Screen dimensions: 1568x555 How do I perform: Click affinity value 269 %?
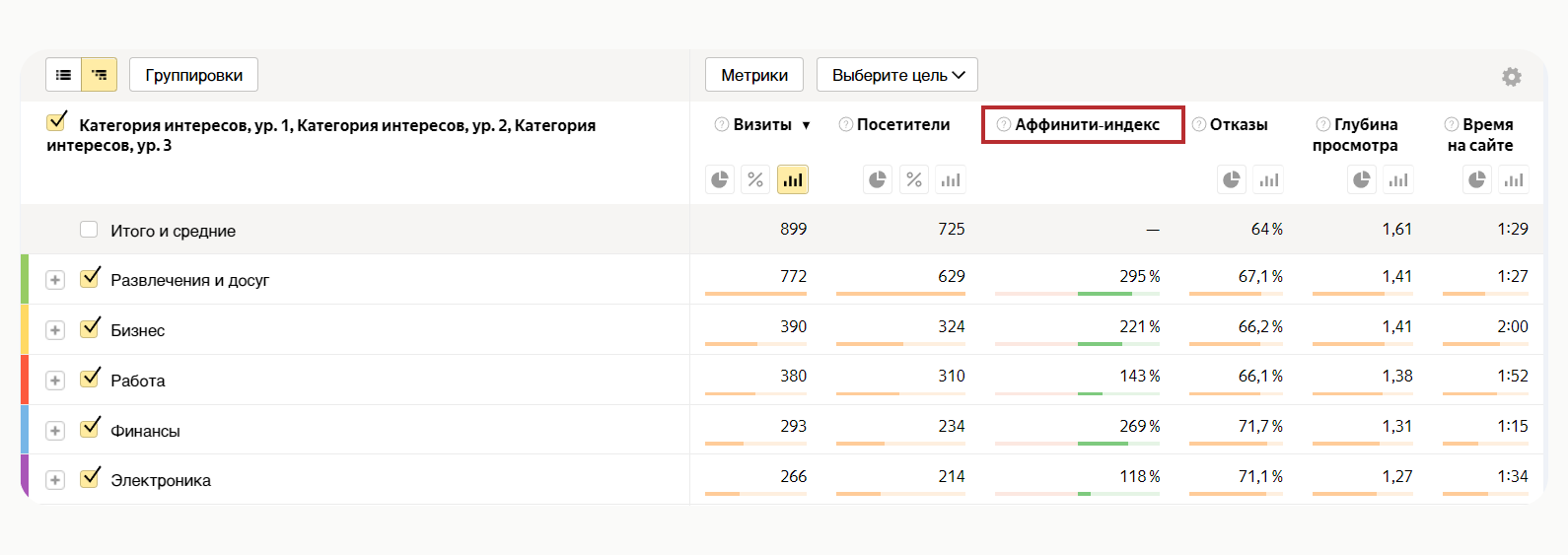1140,426
